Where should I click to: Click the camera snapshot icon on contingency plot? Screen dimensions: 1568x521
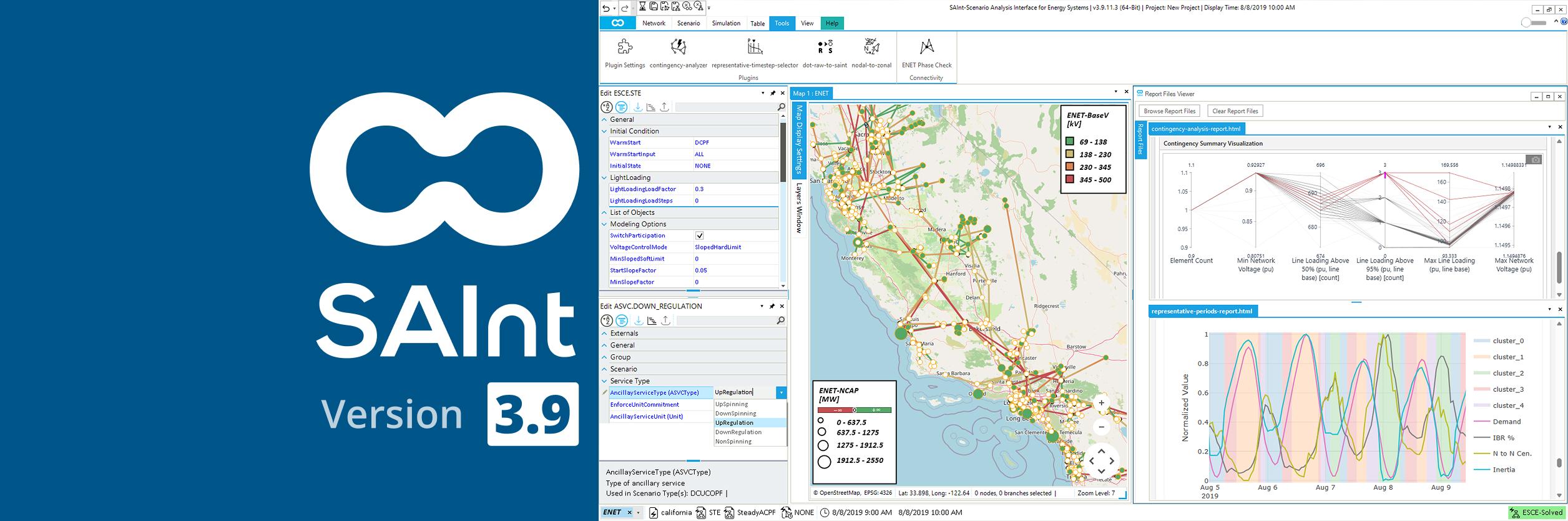coord(1534,160)
